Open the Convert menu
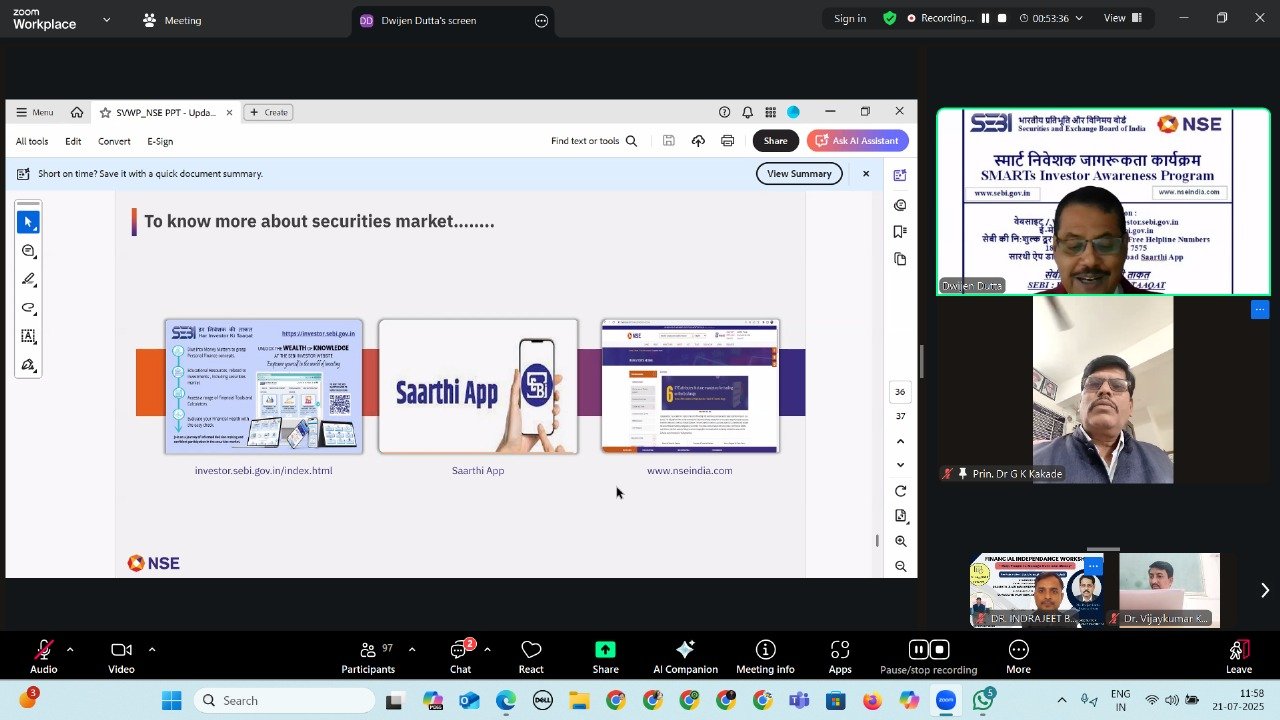The image size is (1280, 720). (x=114, y=141)
